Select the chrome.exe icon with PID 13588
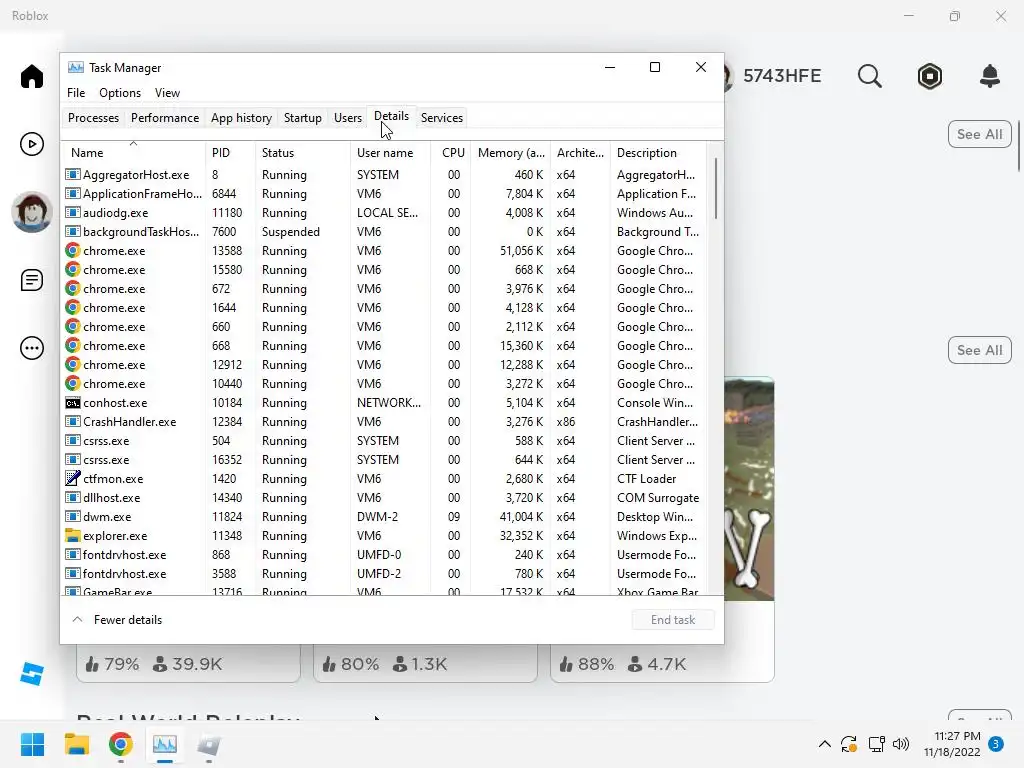This screenshot has width=1024, height=768. pos(72,251)
